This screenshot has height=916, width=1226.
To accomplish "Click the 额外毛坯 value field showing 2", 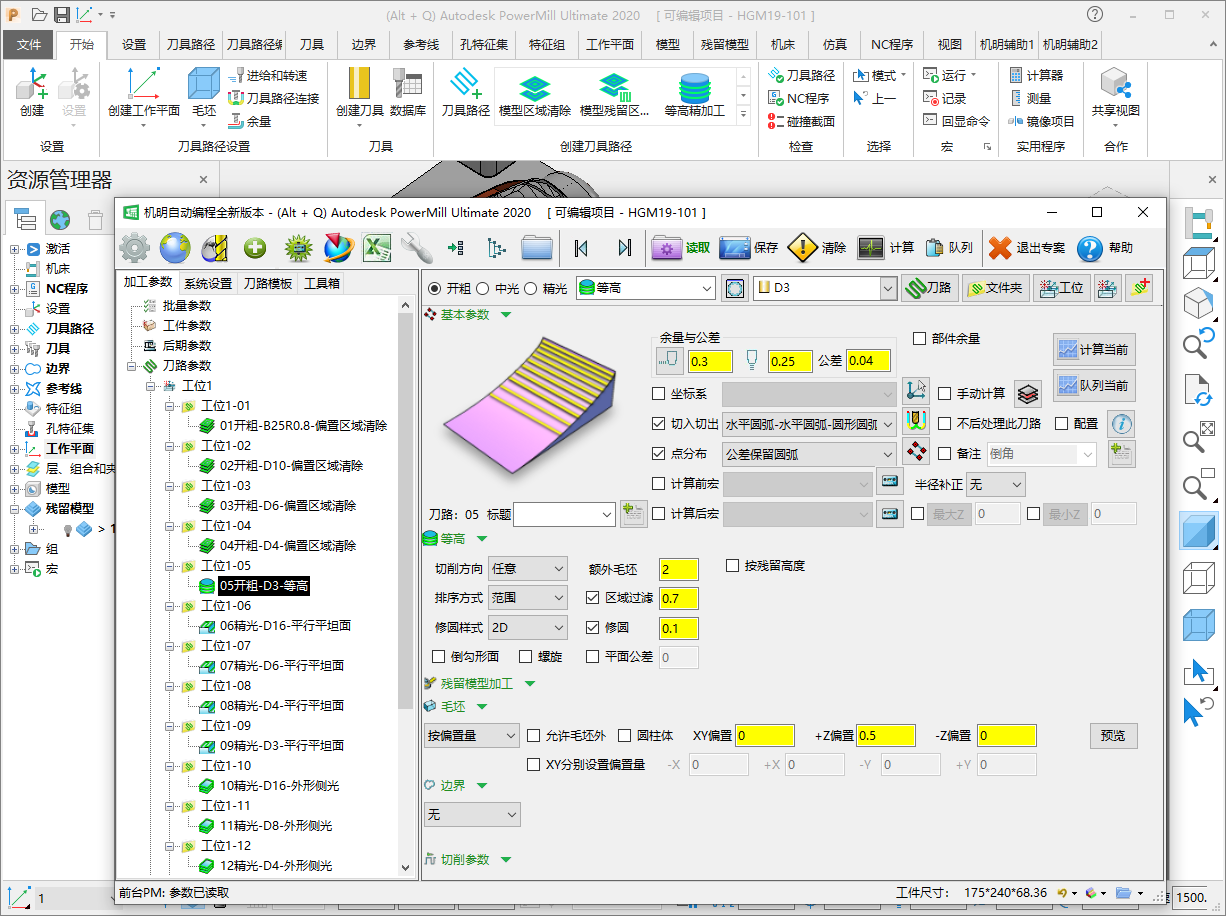I will tap(679, 569).
